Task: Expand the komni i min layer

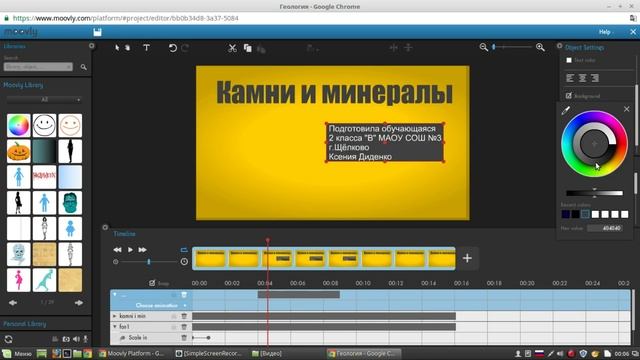Action: pos(115,316)
